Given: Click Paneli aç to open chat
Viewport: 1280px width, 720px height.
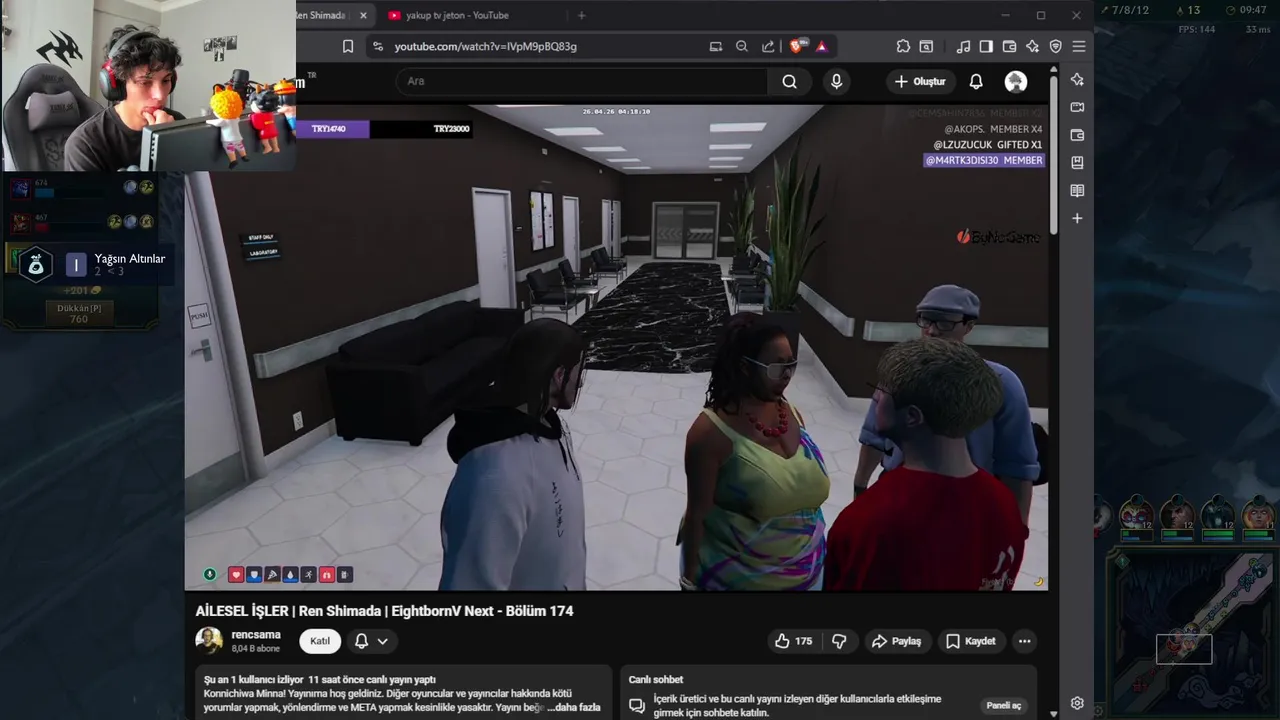Looking at the screenshot, I should (x=1003, y=705).
